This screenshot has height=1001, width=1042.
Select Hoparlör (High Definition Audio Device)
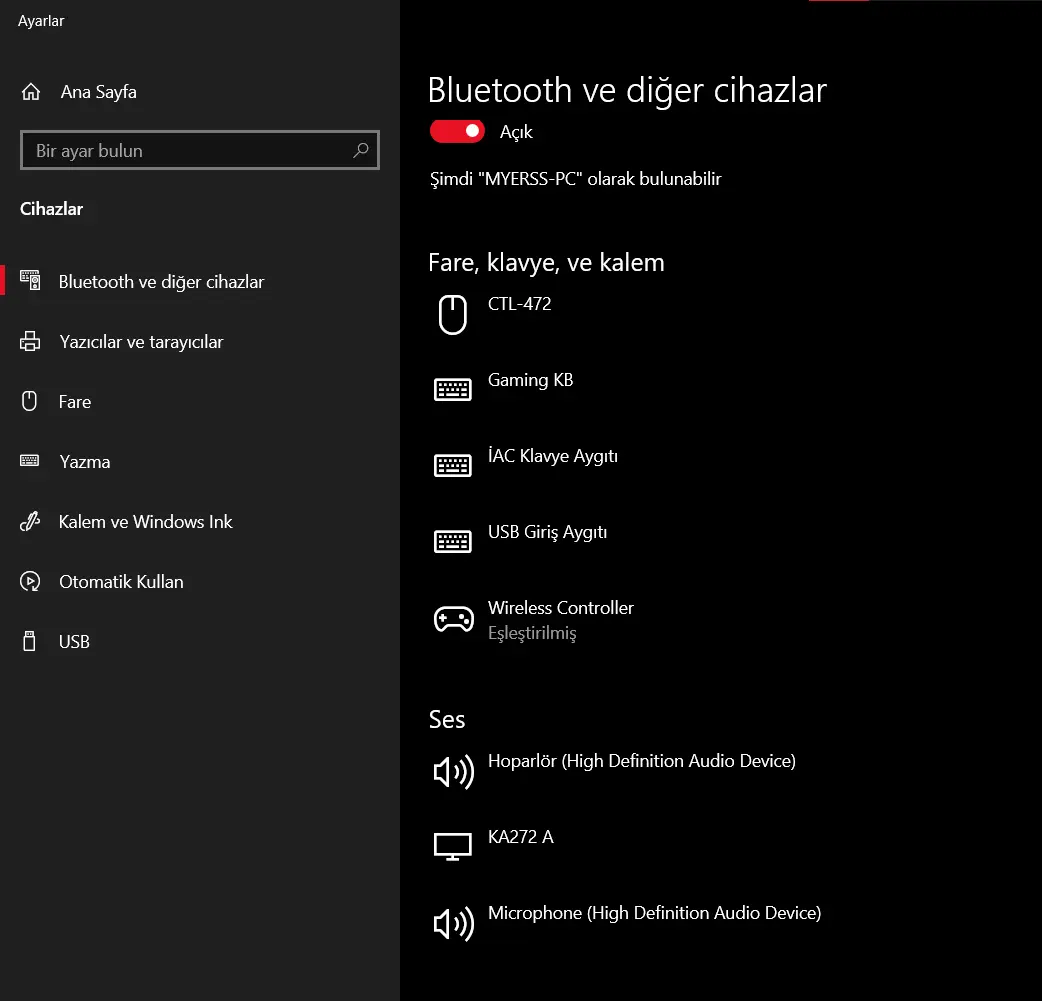pos(641,761)
